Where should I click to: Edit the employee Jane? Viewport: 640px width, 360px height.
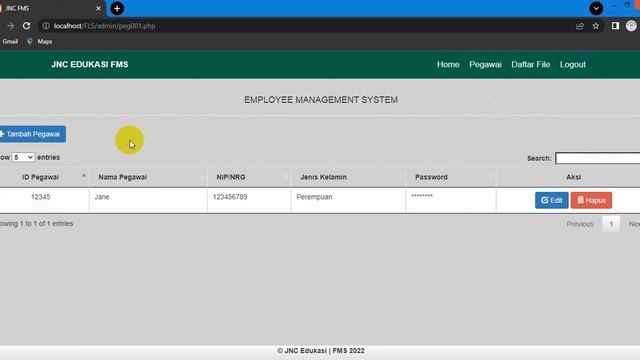tap(551, 200)
